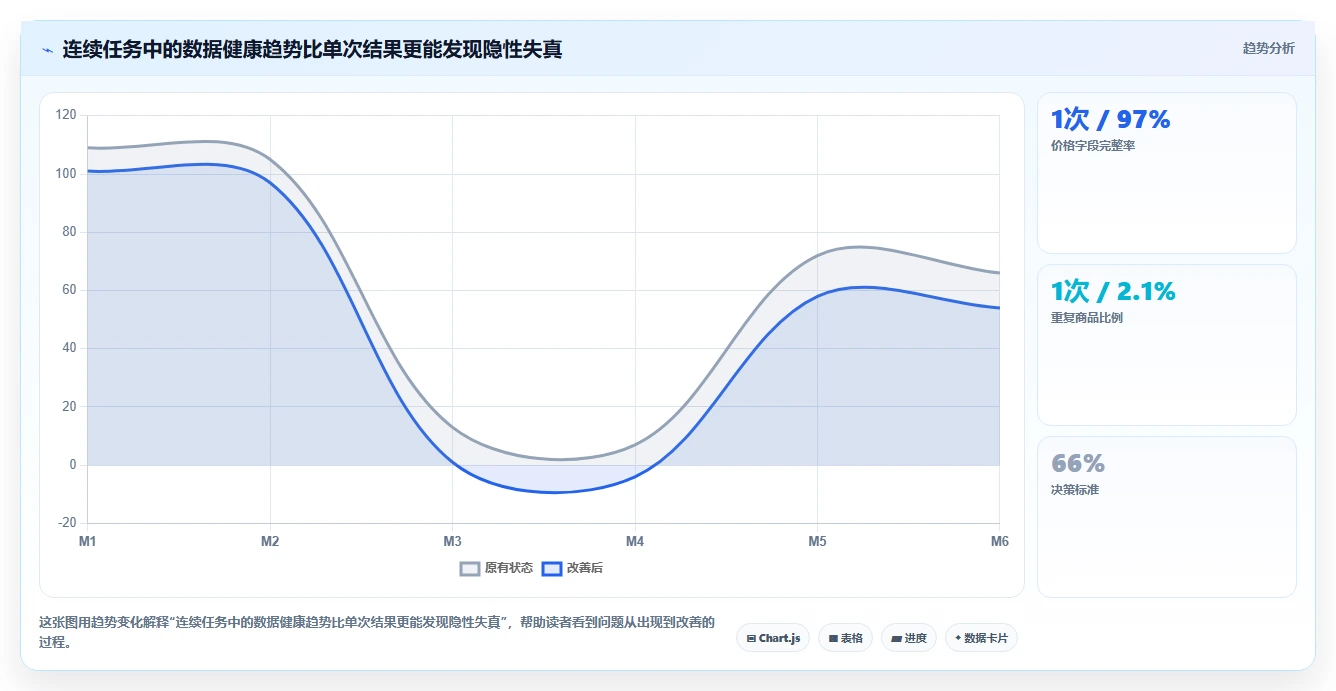Select the Chart.js tag
This screenshot has height=691, width=1336.
[773, 638]
